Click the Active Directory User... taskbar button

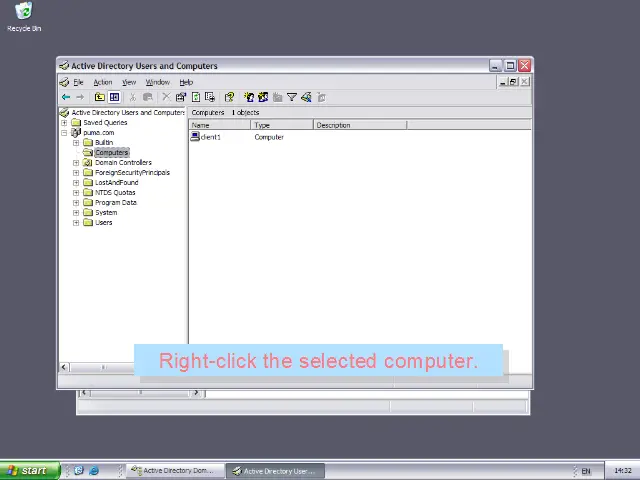276,471
